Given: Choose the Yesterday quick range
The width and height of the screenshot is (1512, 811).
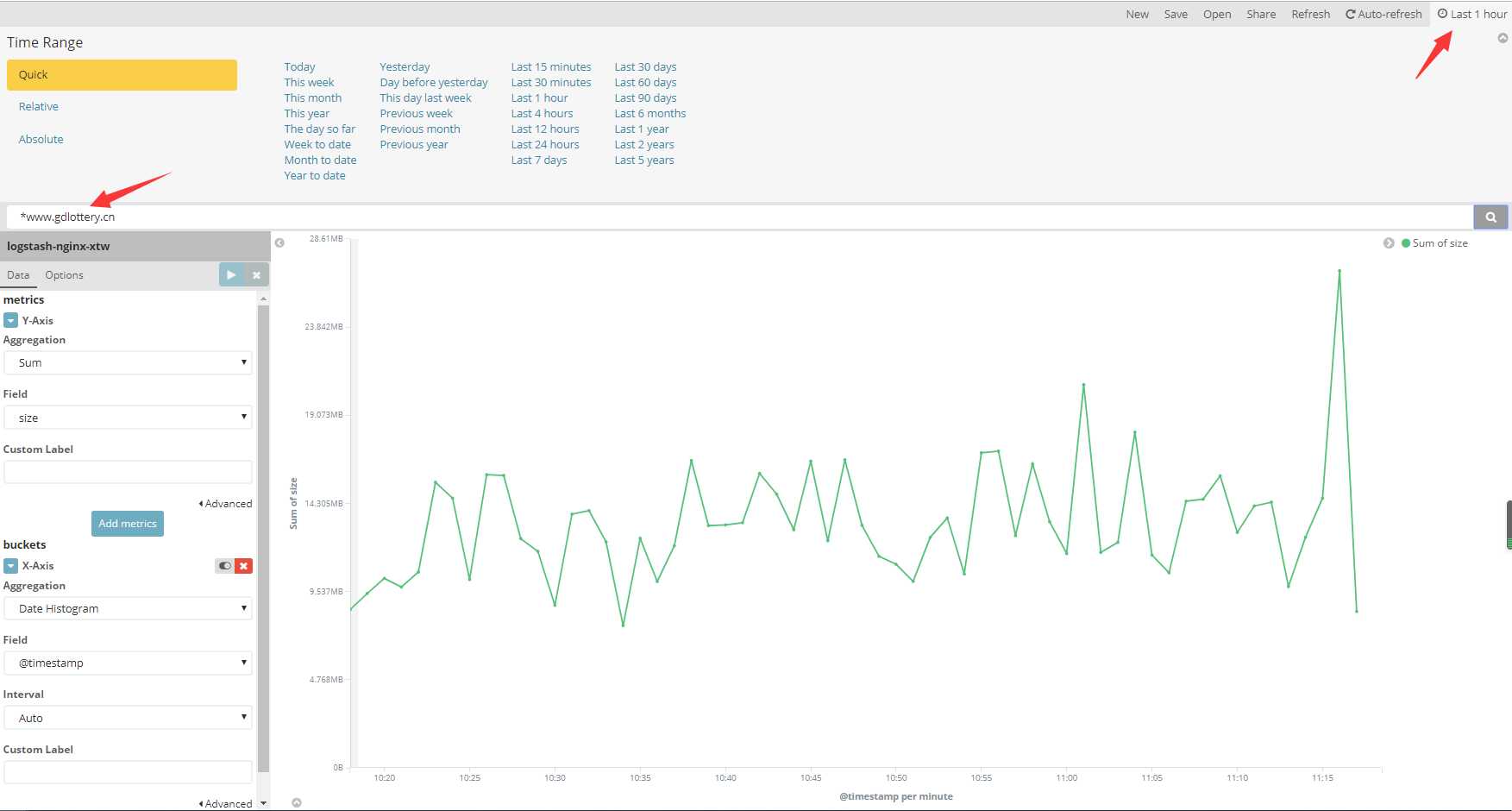Looking at the screenshot, I should click(405, 67).
